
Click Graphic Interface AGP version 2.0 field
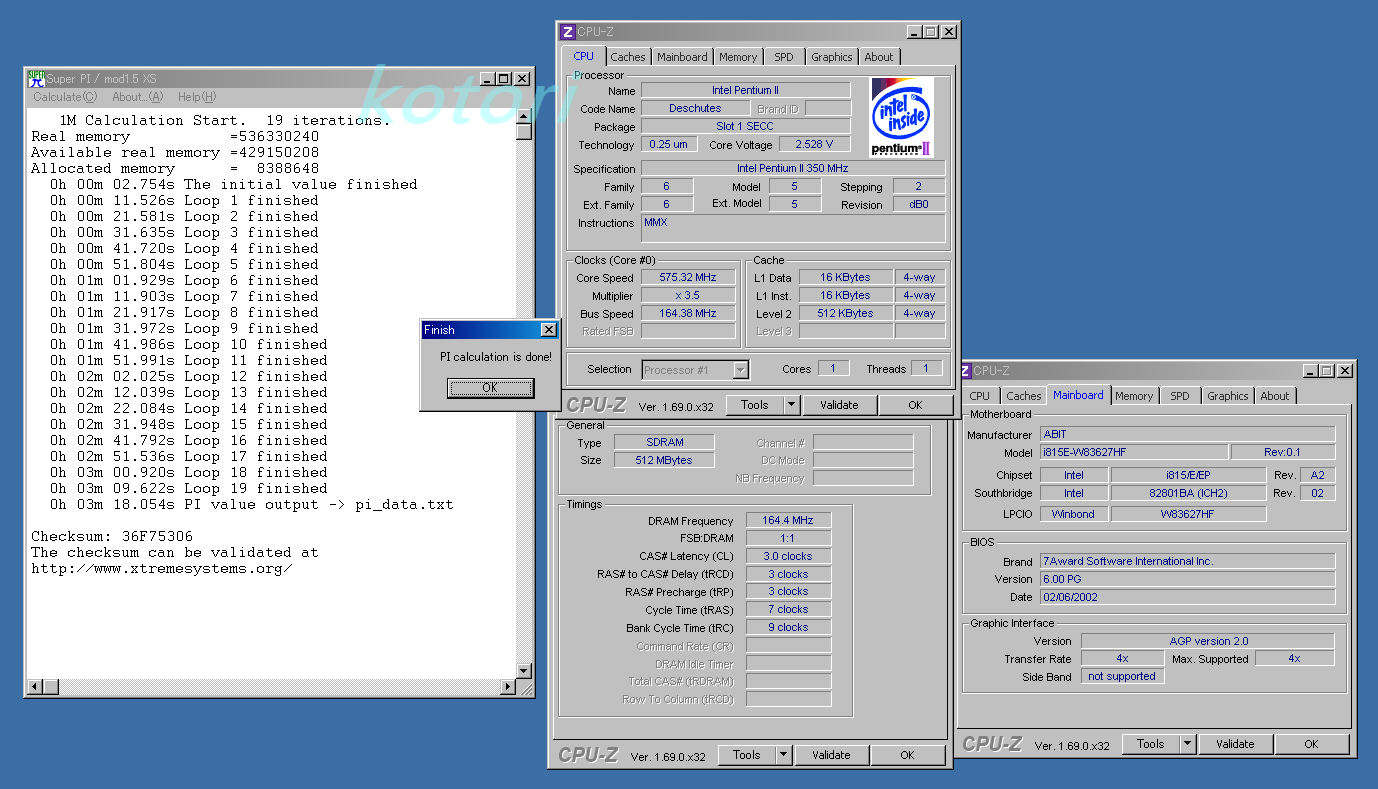1208,642
